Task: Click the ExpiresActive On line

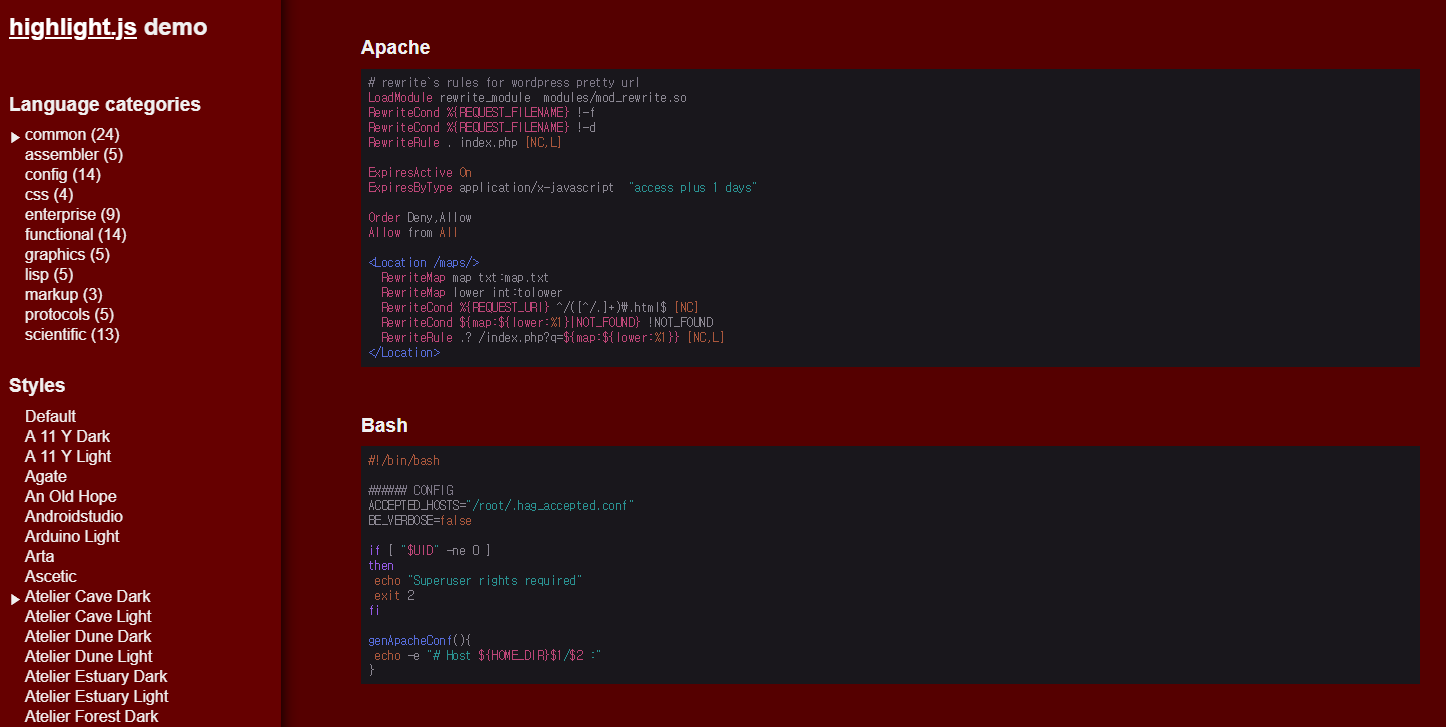Action: point(420,173)
